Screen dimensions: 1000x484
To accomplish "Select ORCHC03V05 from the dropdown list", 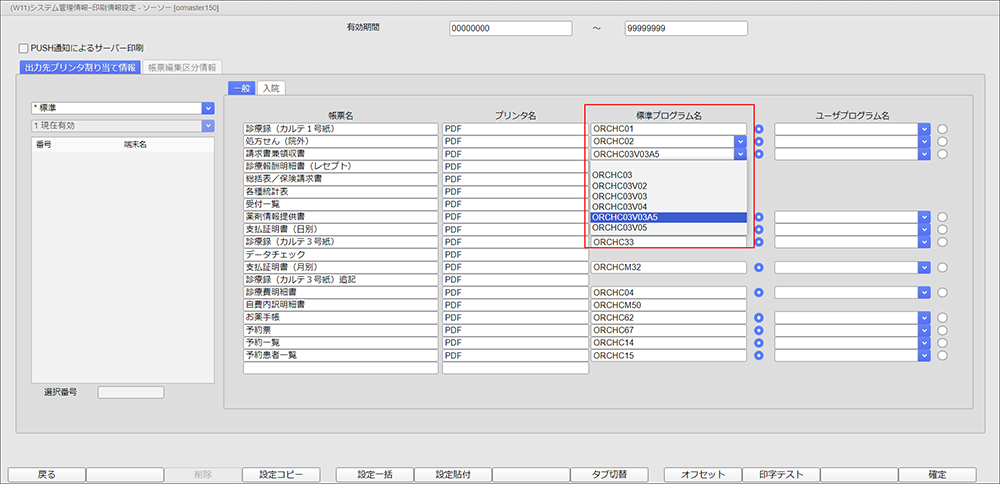I will coord(667,228).
